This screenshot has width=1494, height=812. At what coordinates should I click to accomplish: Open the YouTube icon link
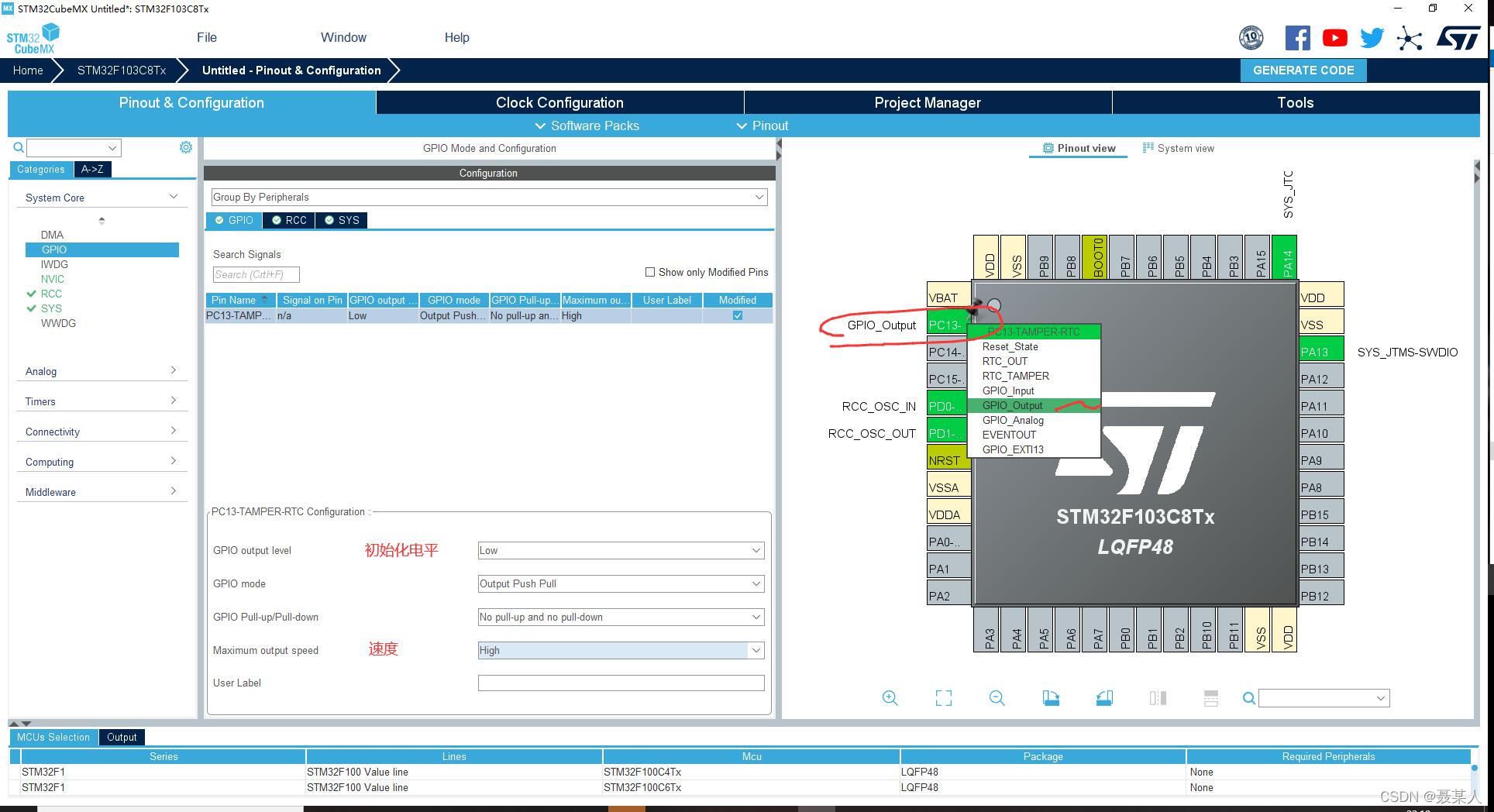1334,38
